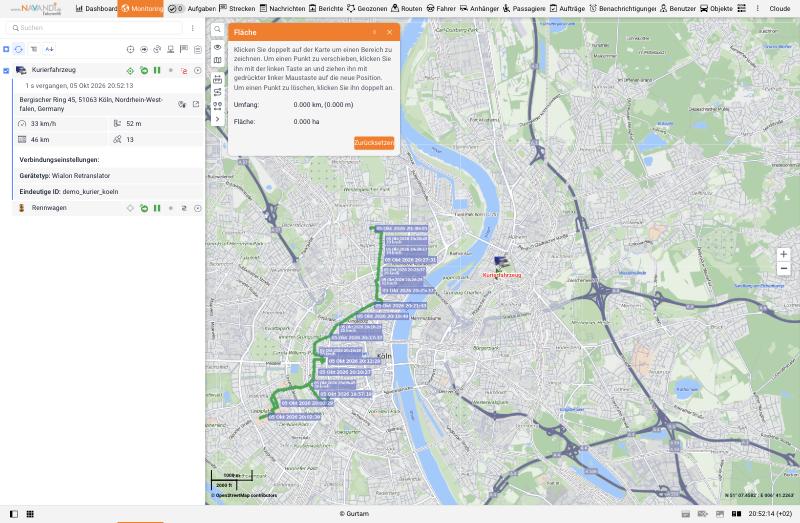Pin or collapse the Fläche panel header button
Image resolution: width=800 pixels, height=523 pixels.
(x=374, y=32)
